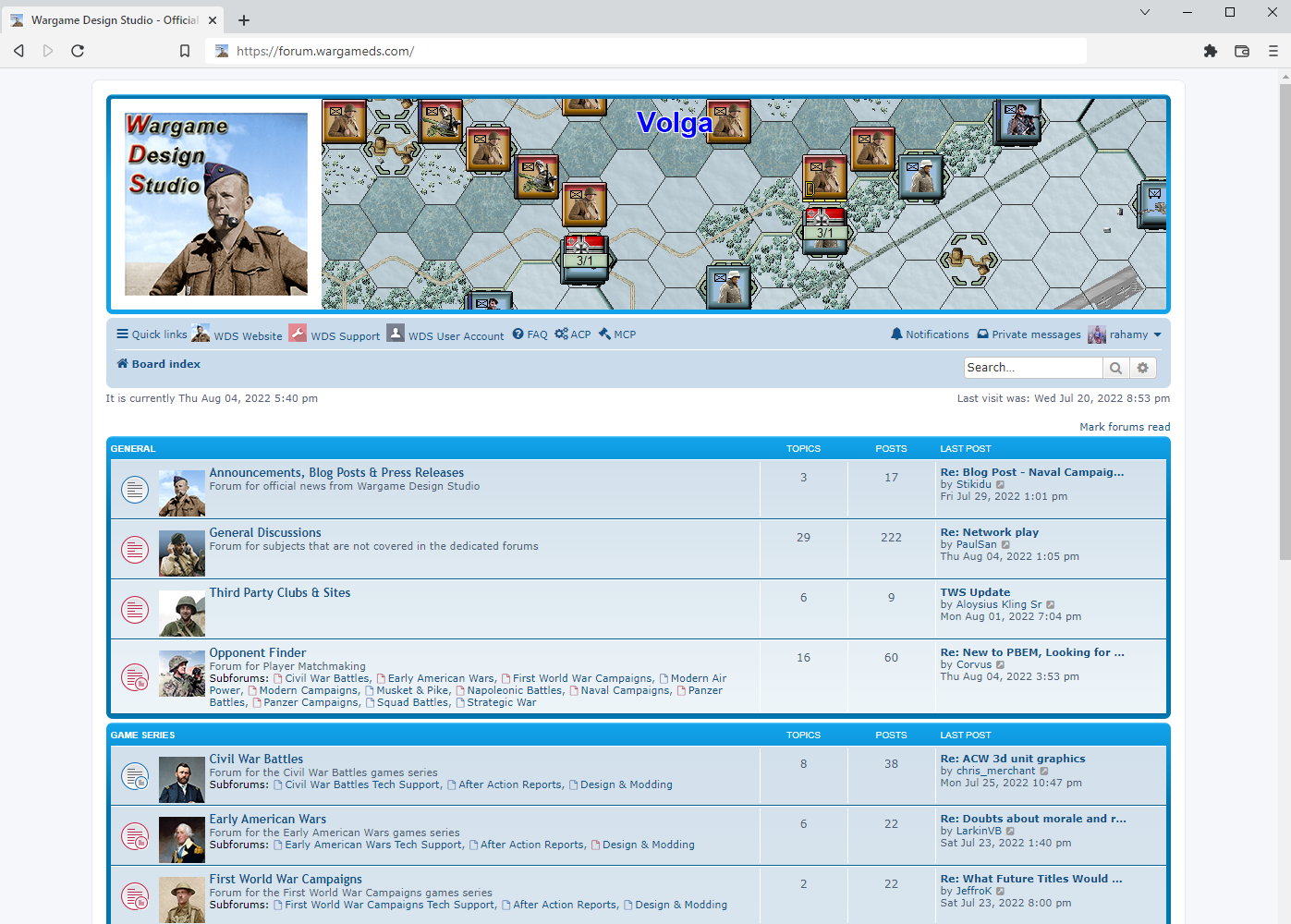Open 'Re: Network play' last post
The image size is (1291, 924).
coord(989,532)
